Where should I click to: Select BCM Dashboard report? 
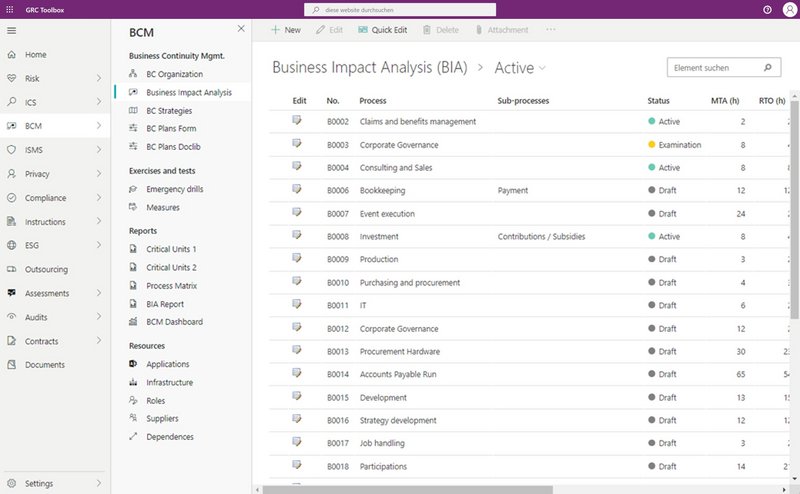point(174,322)
